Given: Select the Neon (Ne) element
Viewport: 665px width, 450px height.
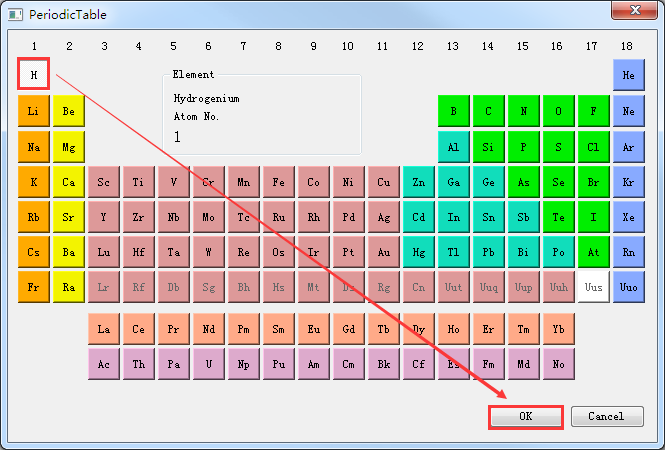Looking at the screenshot, I should [629, 111].
